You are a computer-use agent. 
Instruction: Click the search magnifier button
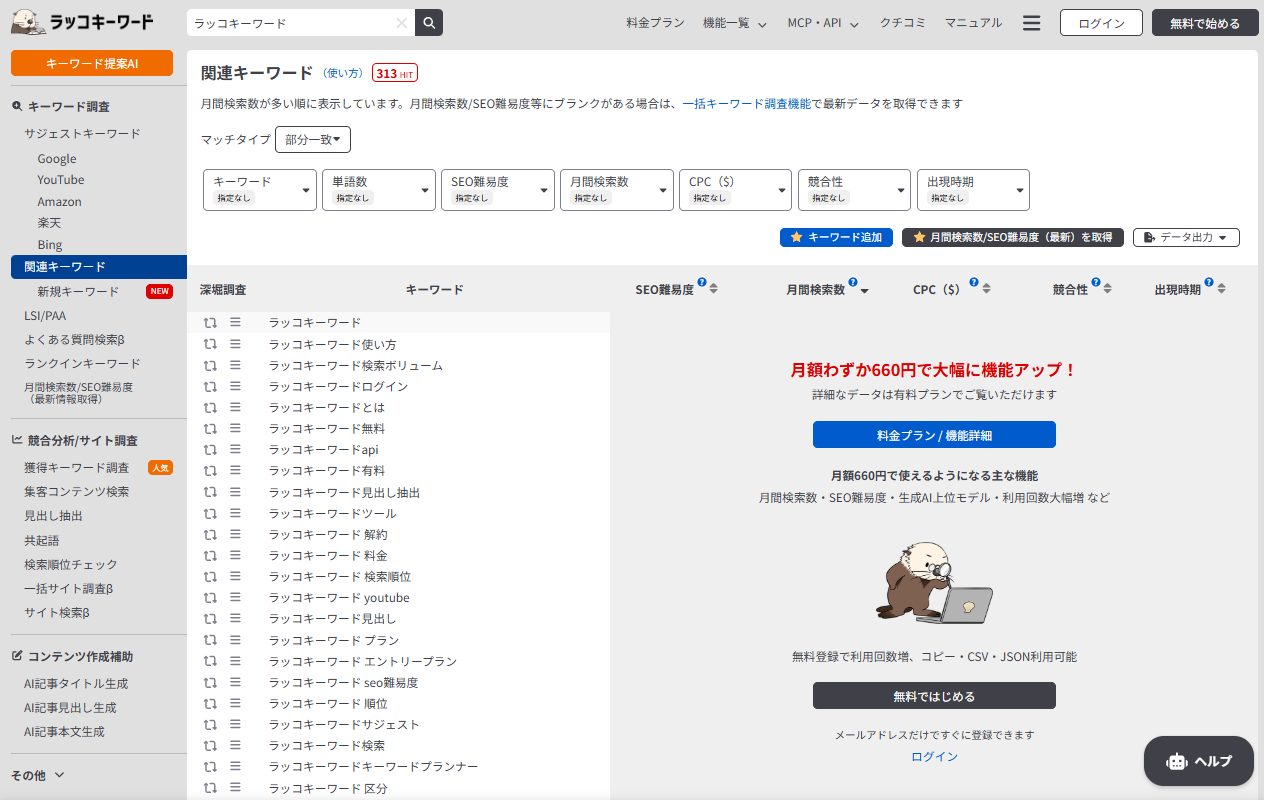(429, 23)
